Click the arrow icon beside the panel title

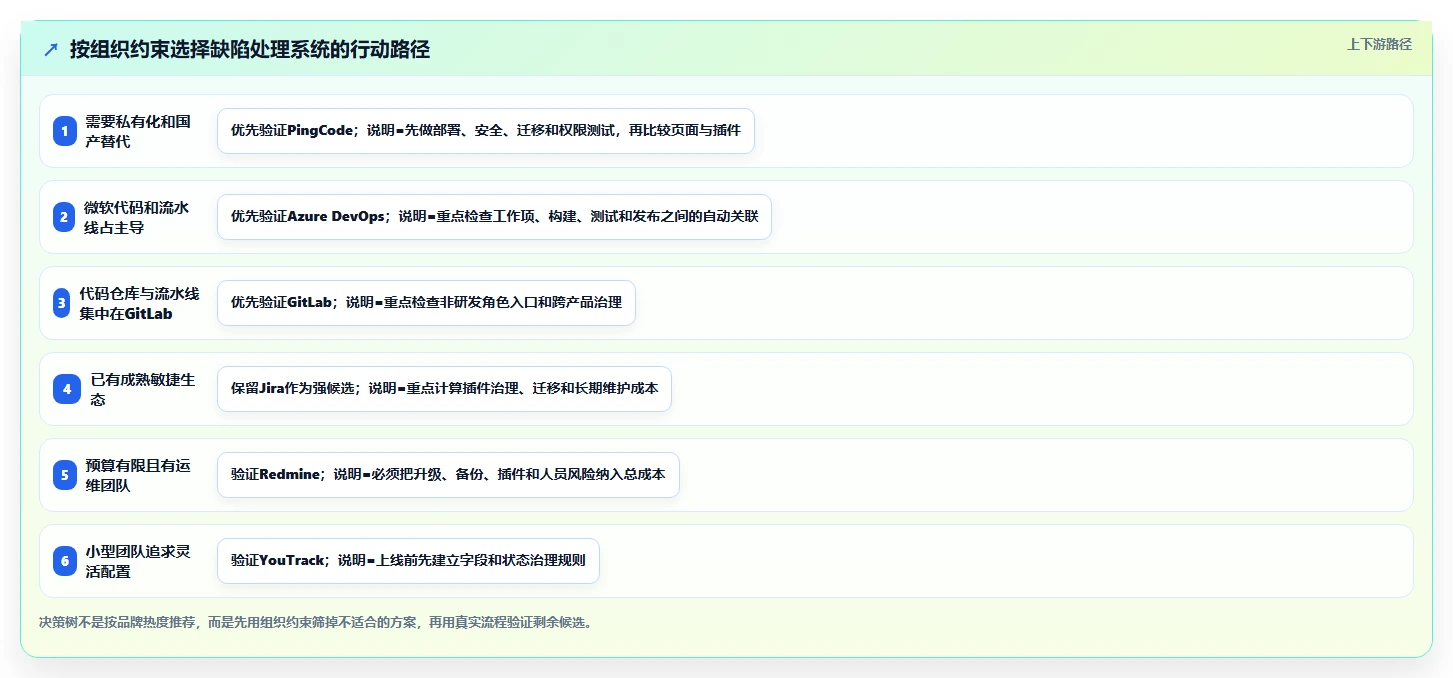(x=51, y=50)
